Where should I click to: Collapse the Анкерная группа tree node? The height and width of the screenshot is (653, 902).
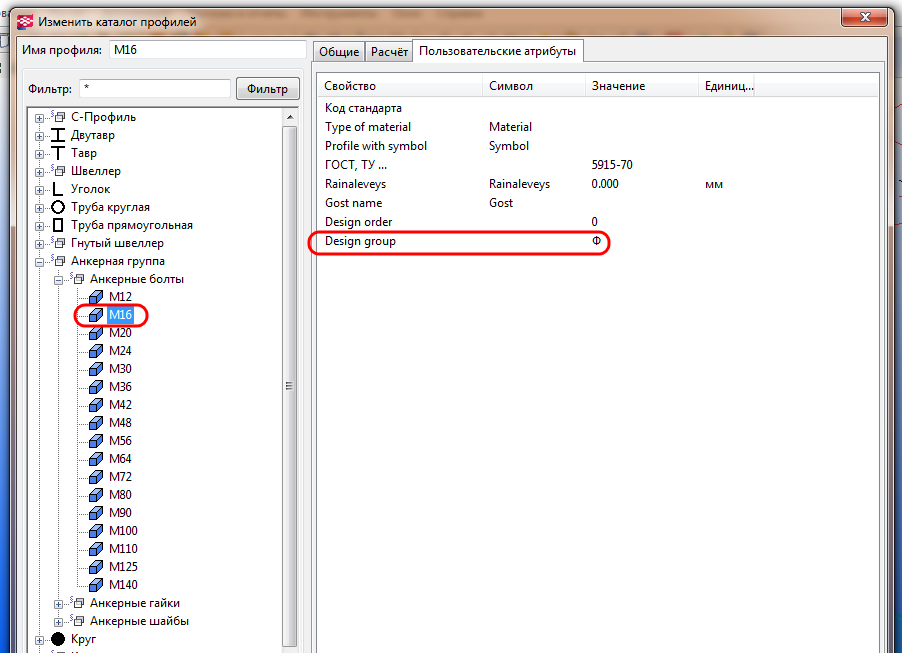pos(40,261)
